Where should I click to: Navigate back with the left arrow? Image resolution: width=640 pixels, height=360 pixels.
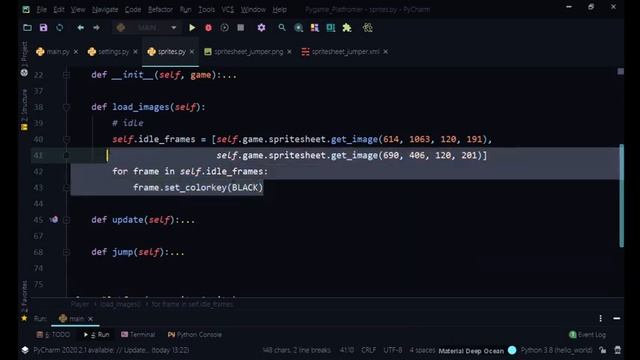click(x=80, y=28)
